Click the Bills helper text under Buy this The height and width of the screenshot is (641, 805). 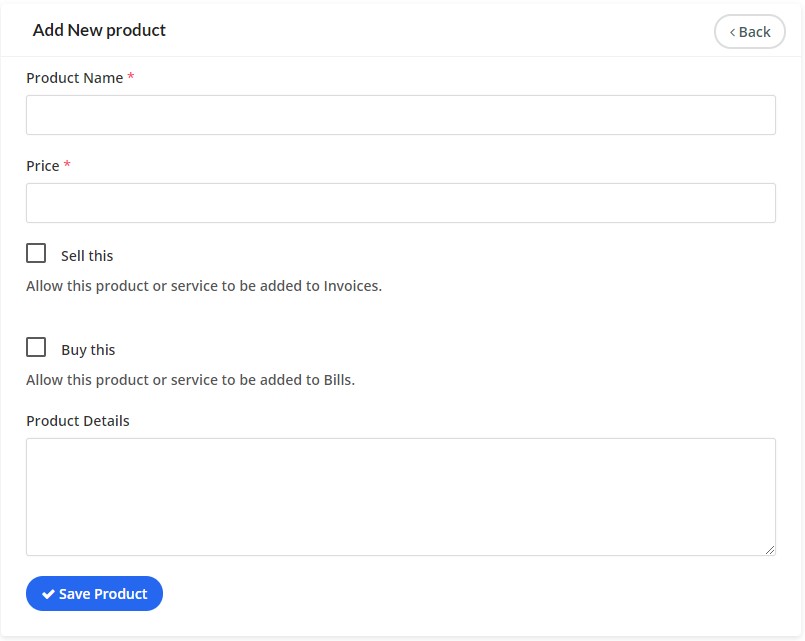coord(191,380)
